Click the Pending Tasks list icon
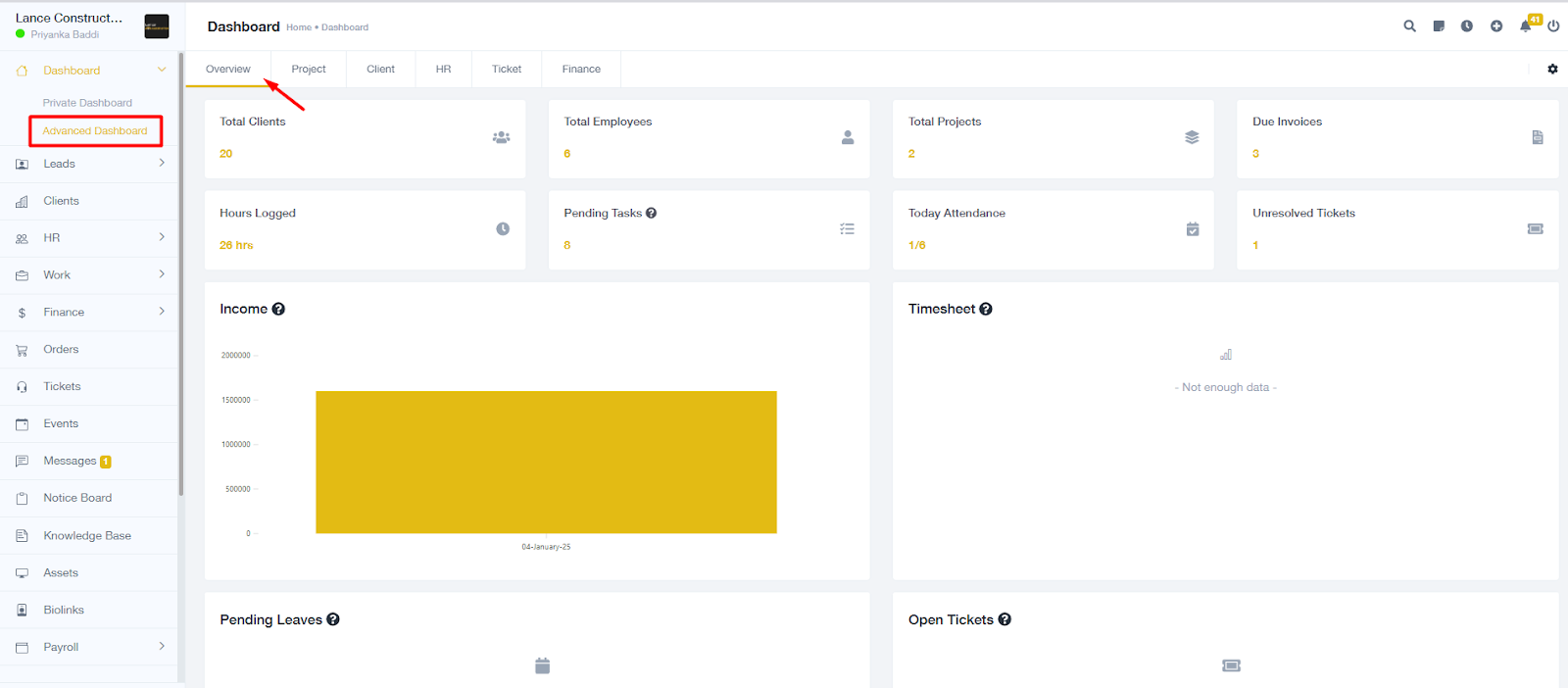 (847, 228)
